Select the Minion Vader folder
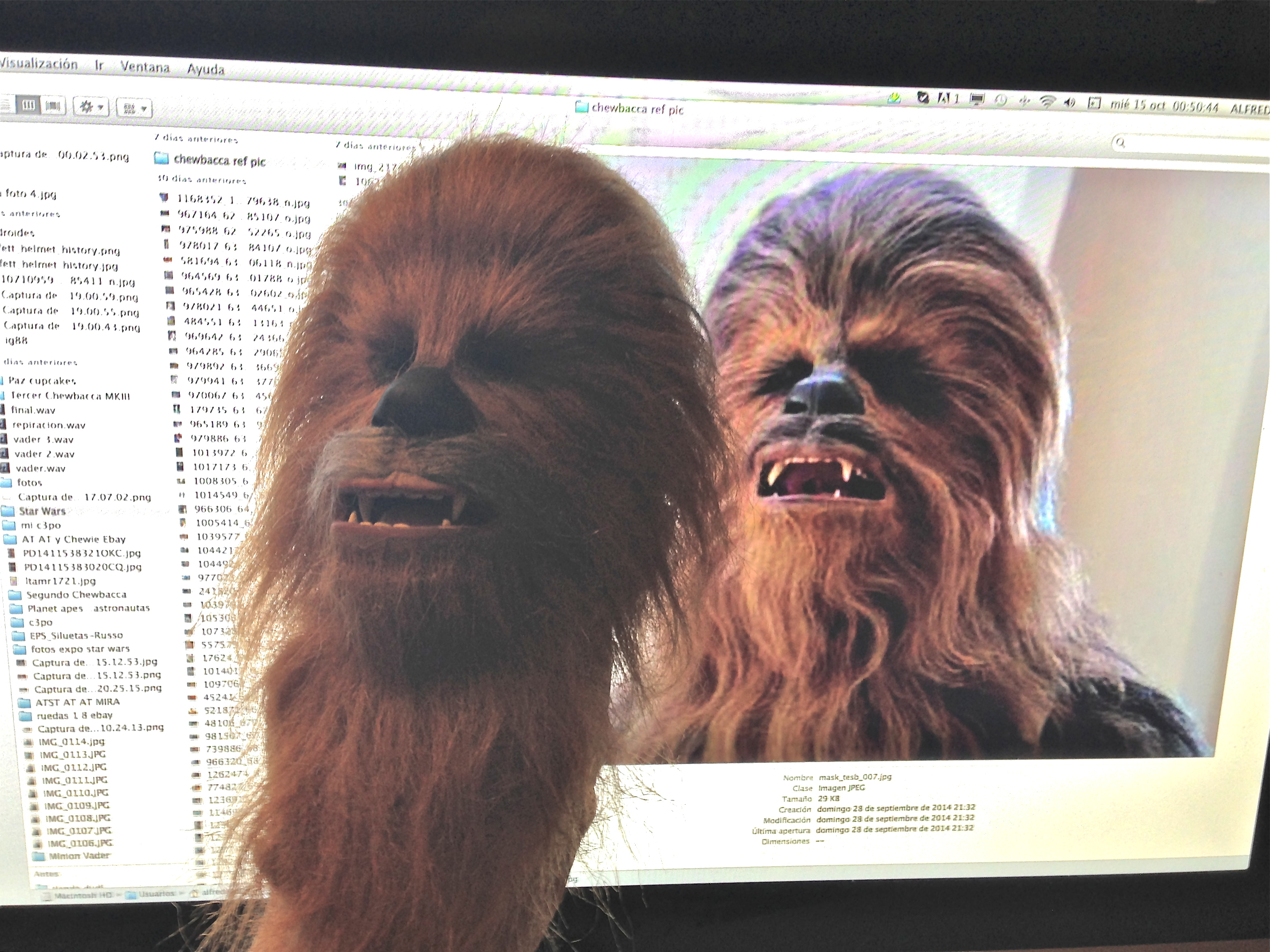The image size is (1270, 952). coord(72,856)
